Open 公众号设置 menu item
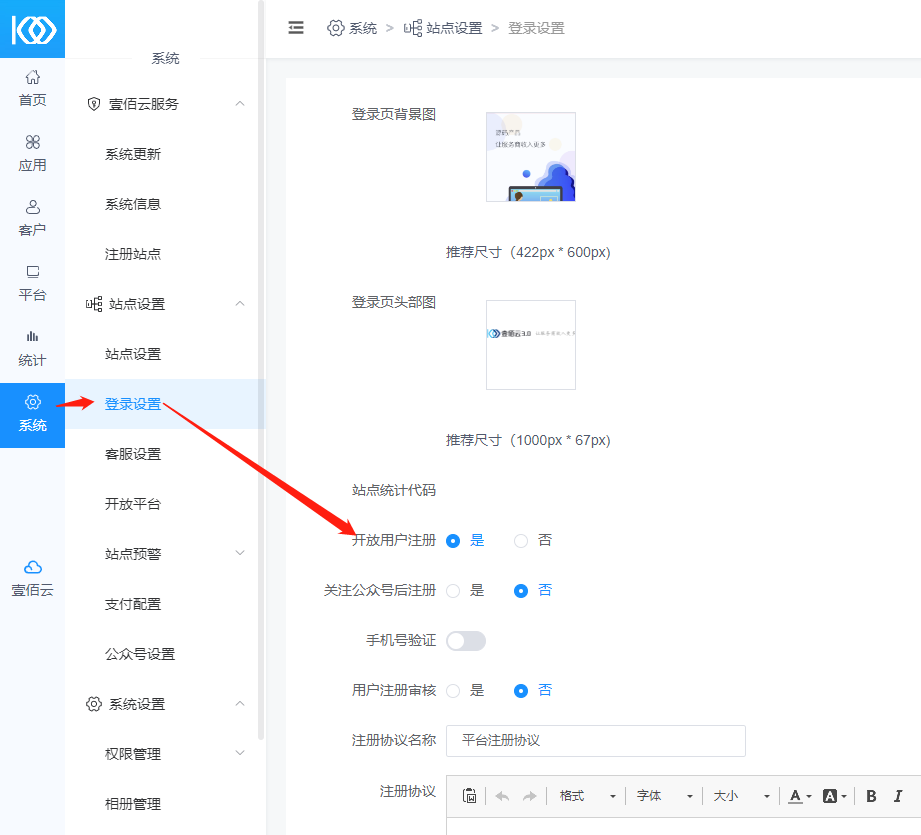This screenshot has height=835, width=921. click(x=140, y=654)
